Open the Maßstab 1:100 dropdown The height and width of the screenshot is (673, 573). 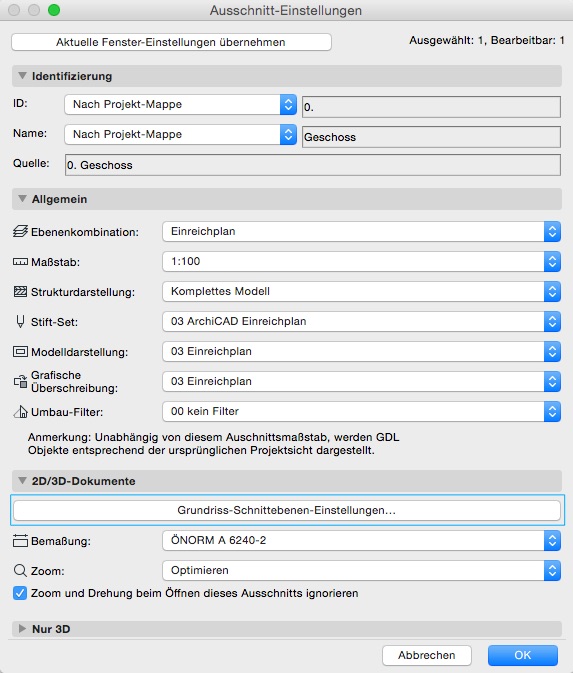pos(361,261)
